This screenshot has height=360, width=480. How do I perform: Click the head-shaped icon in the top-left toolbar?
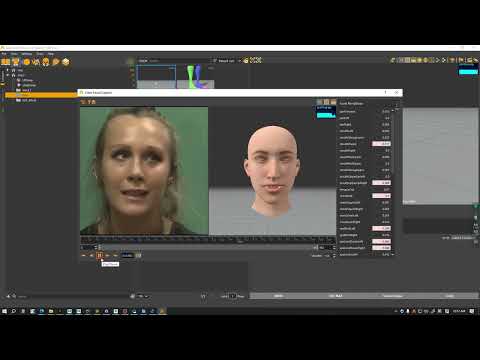point(46,62)
